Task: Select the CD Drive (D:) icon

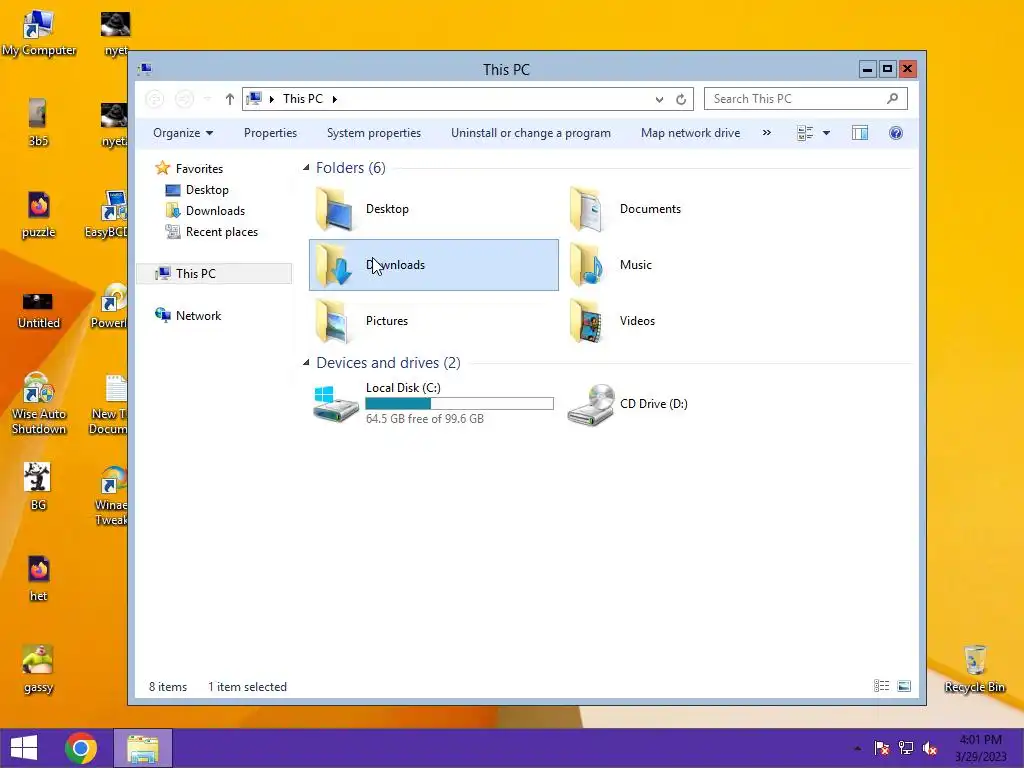Action: click(x=590, y=404)
